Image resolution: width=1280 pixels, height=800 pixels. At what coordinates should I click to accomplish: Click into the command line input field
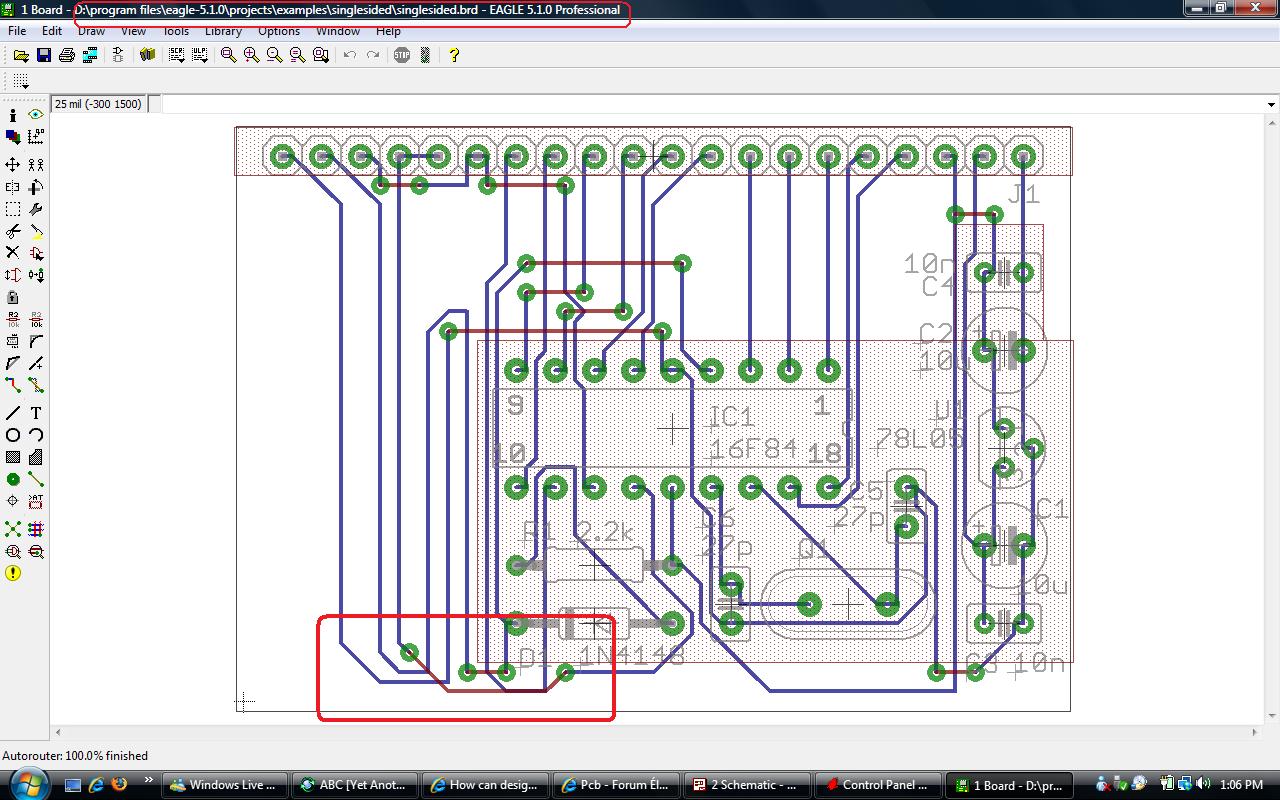(712, 104)
